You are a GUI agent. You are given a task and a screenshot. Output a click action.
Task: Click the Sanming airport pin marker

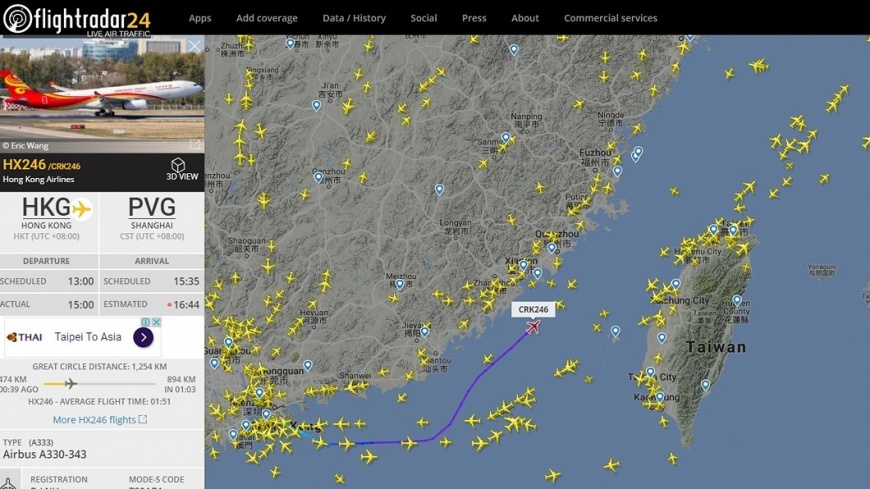click(505, 138)
